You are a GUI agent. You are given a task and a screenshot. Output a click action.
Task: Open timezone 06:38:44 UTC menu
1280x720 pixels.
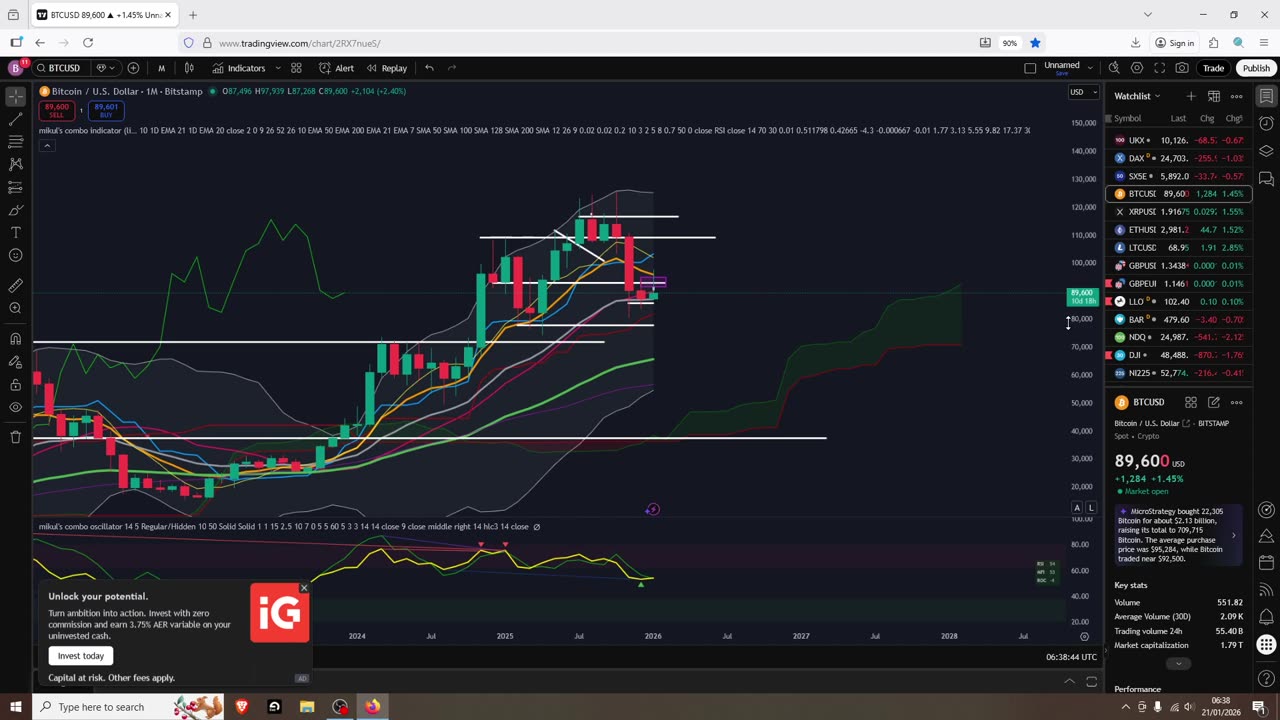pos(1071,657)
